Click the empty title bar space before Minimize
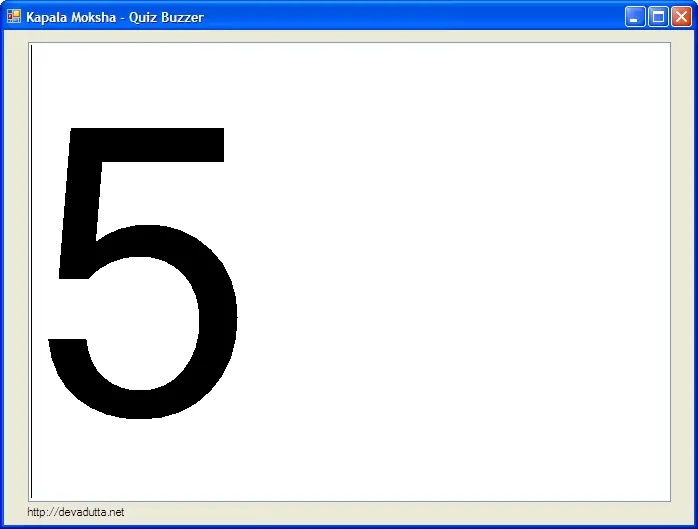Viewport: 698px width, 529px height. click(420, 17)
